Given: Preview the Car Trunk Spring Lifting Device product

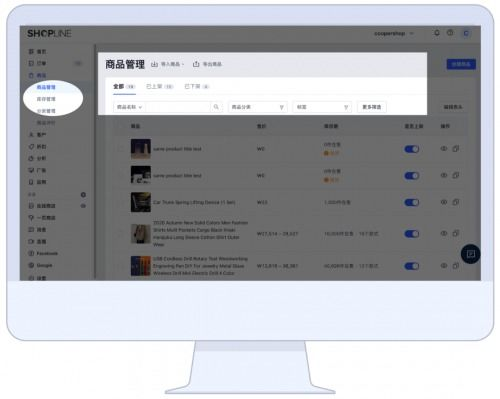Looking at the screenshot, I should click(x=444, y=202).
